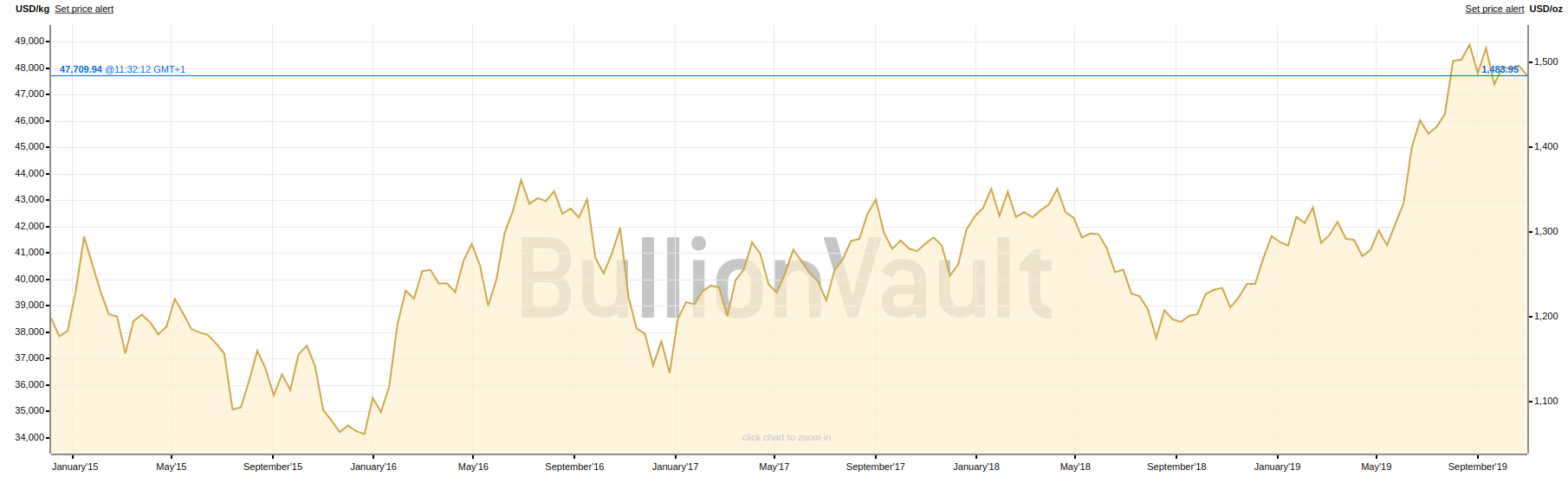Click the 36,000 left axis value
This screenshot has width=1568, height=483.
click(29, 384)
